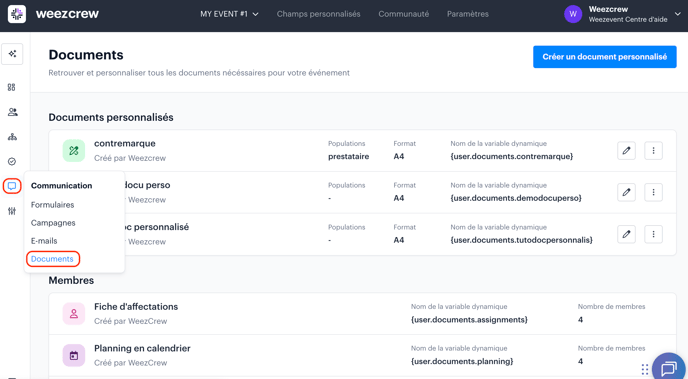This screenshot has height=379, width=688.
Task: Open more options for tuto doc personnalisé
Action: [x=653, y=234]
